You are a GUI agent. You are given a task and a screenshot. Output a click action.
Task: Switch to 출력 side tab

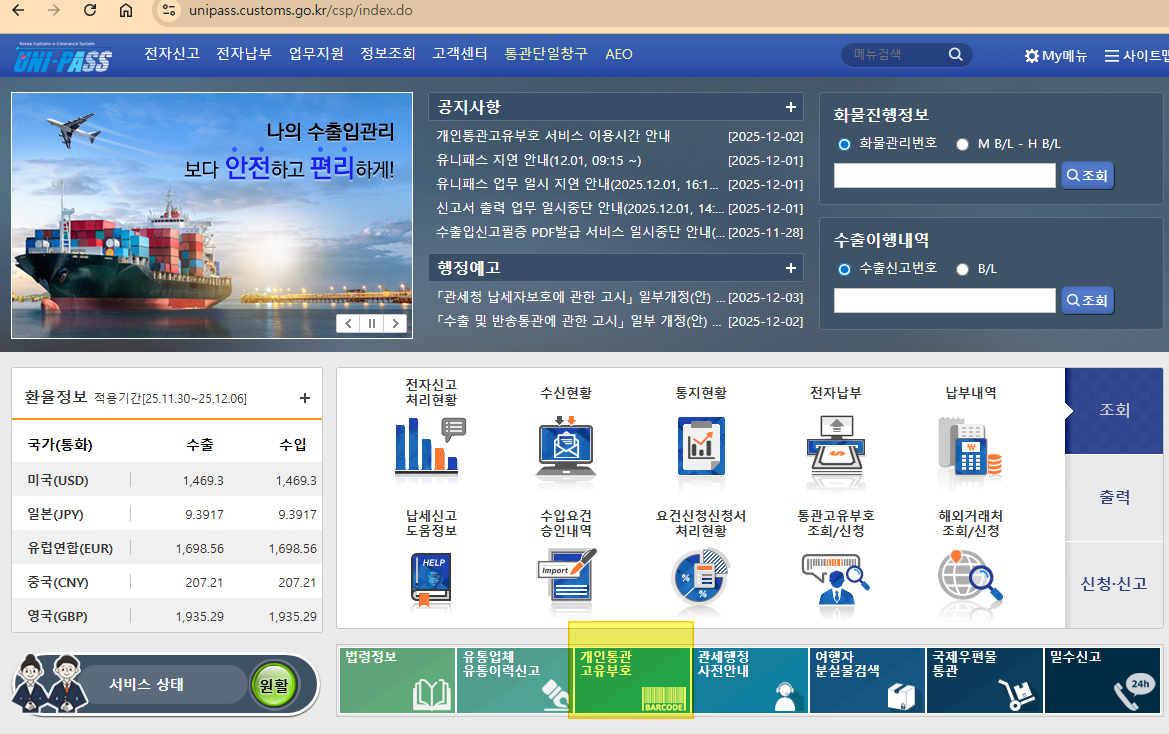(x=1114, y=497)
